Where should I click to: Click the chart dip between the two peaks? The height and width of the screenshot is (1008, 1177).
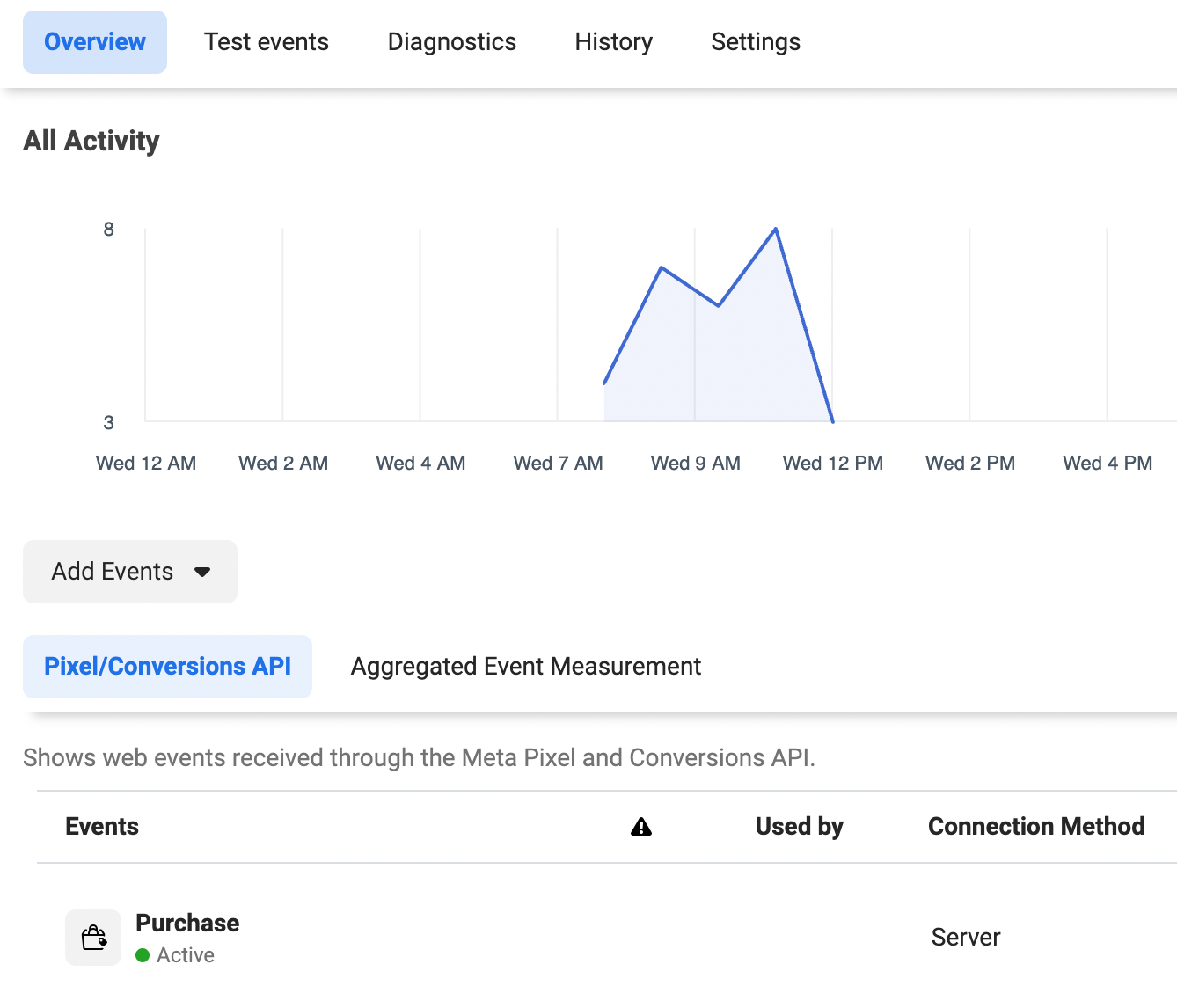pyautogui.click(x=719, y=305)
